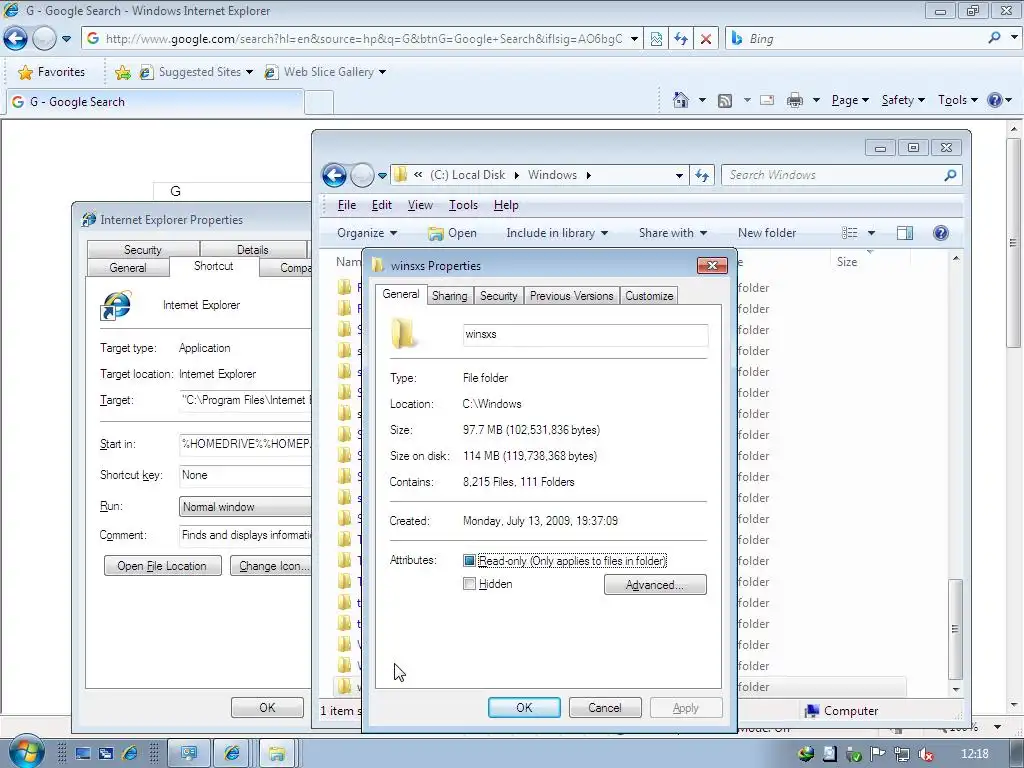Click the Change Icon... button

[x=271, y=566]
